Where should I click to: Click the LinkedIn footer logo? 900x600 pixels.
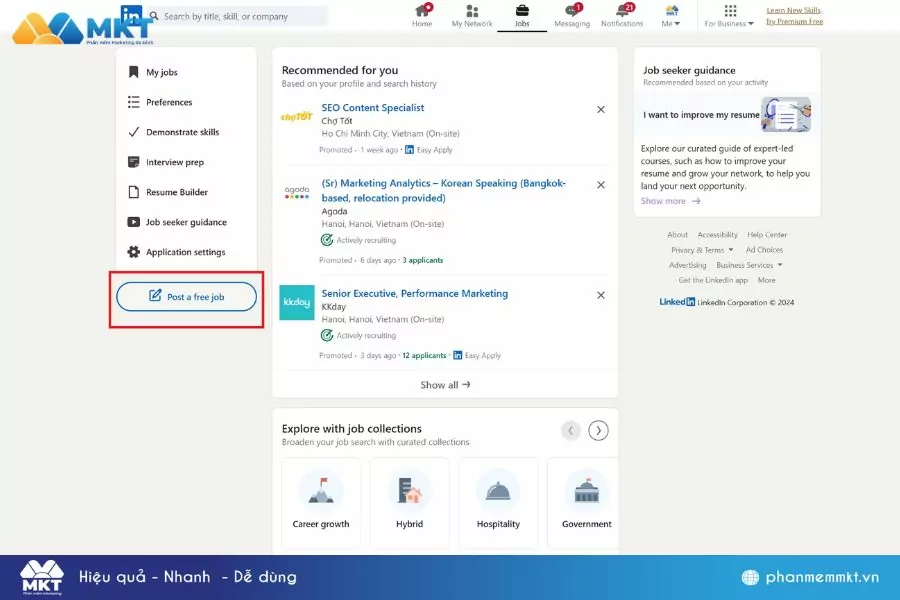click(677, 302)
